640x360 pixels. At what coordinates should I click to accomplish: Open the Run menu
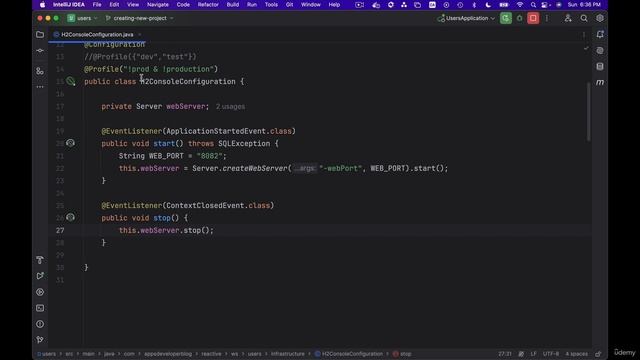(x=252, y=5)
